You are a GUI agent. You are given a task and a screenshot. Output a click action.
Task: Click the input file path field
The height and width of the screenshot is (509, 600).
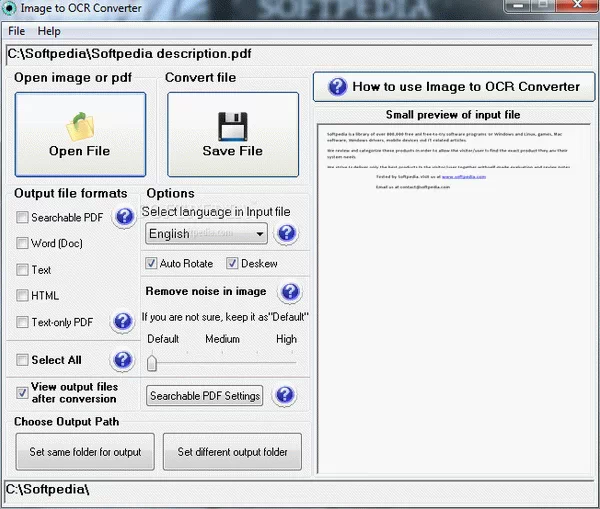tap(300, 55)
